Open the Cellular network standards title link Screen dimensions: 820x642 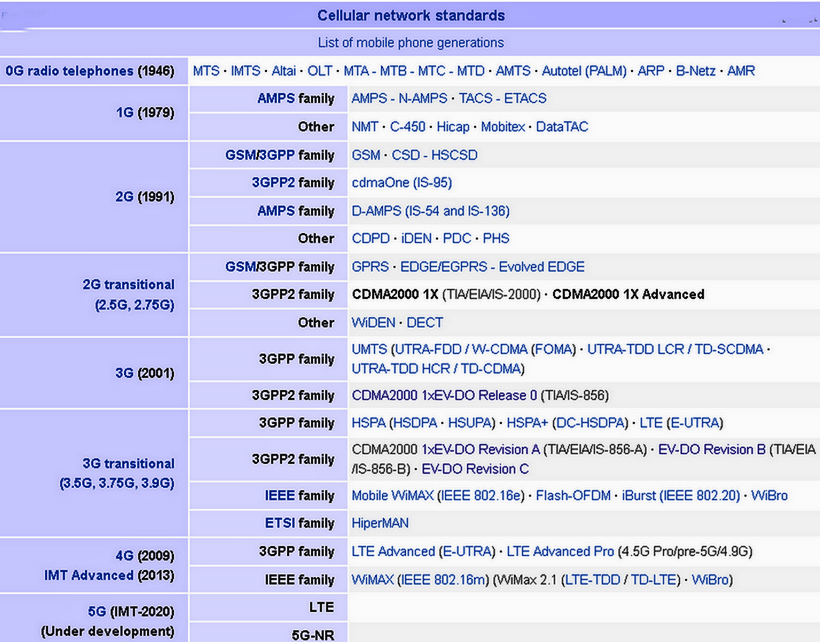click(410, 15)
